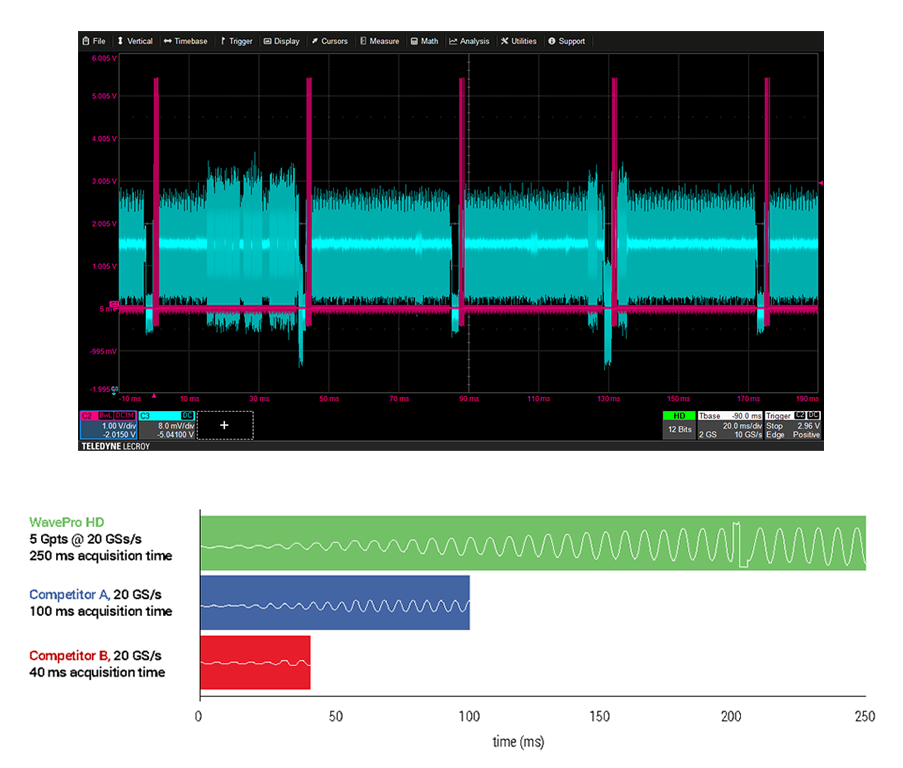Image resolution: width=903 pixels, height=768 pixels.
Task: Click the Math menu calculator icon
Action: point(414,41)
